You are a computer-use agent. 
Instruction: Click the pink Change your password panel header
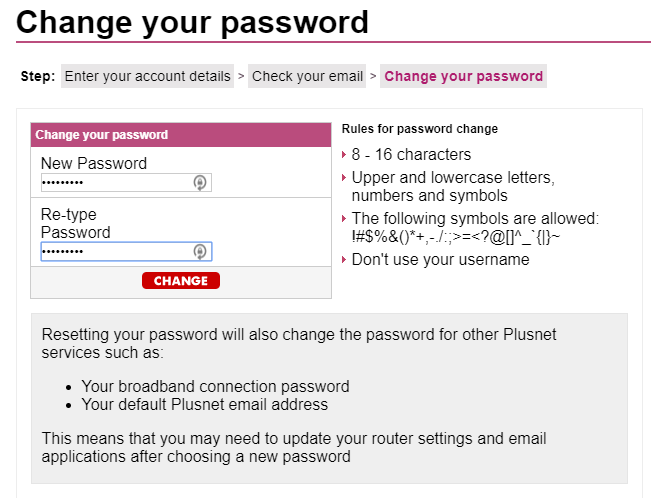click(180, 134)
